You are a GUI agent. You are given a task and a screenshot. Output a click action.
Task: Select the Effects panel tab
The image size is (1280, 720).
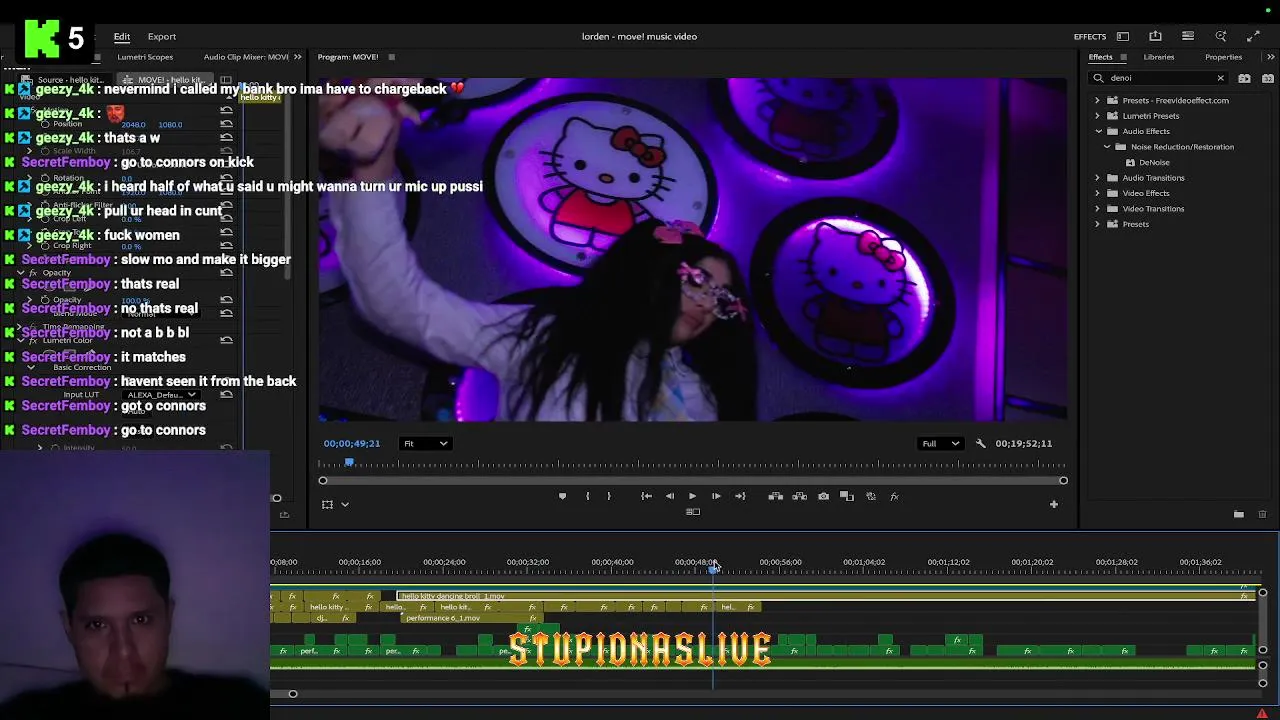coord(1100,57)
